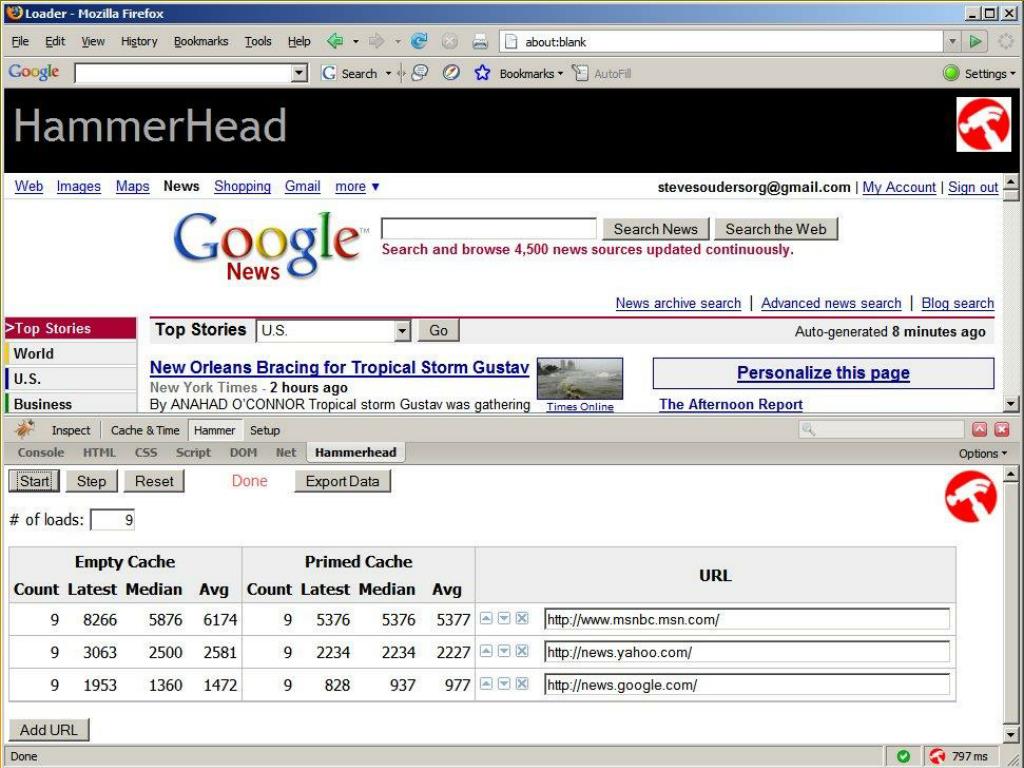Click the Search News button
This screenshot has height=768, width=1024.
[x=656, y=229]
